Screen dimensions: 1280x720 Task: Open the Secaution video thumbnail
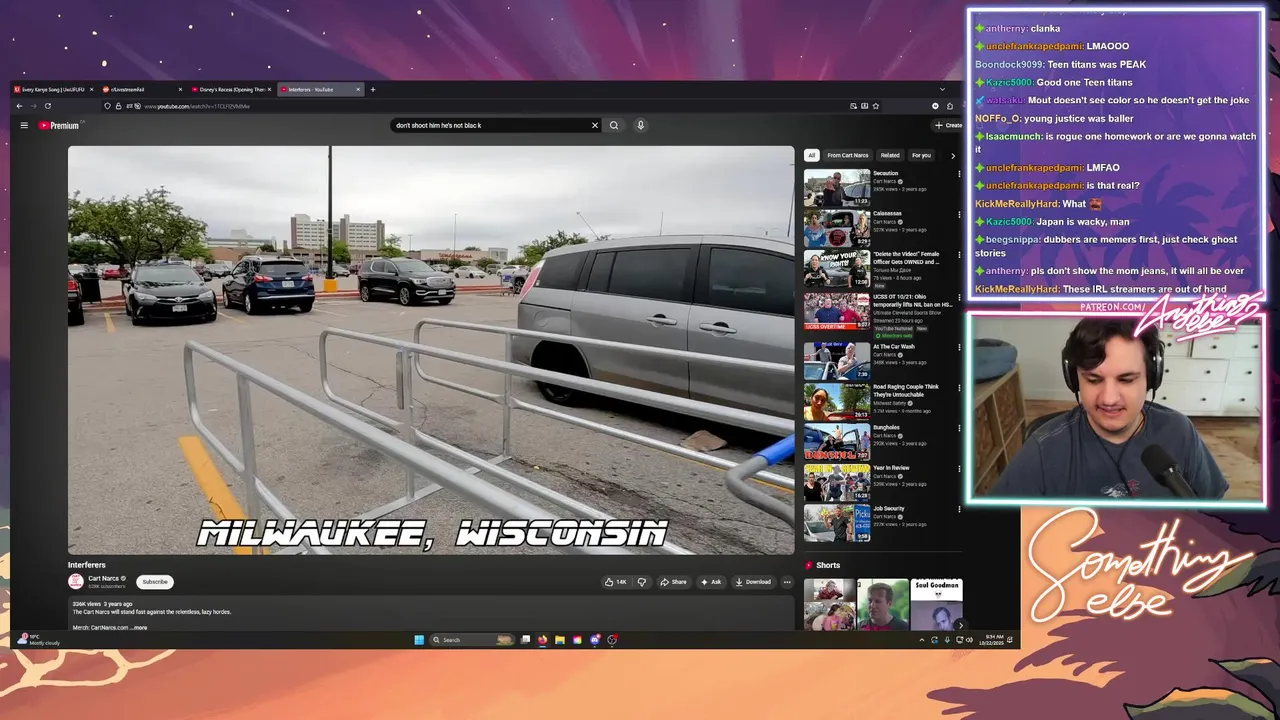(x=837, y=187)
